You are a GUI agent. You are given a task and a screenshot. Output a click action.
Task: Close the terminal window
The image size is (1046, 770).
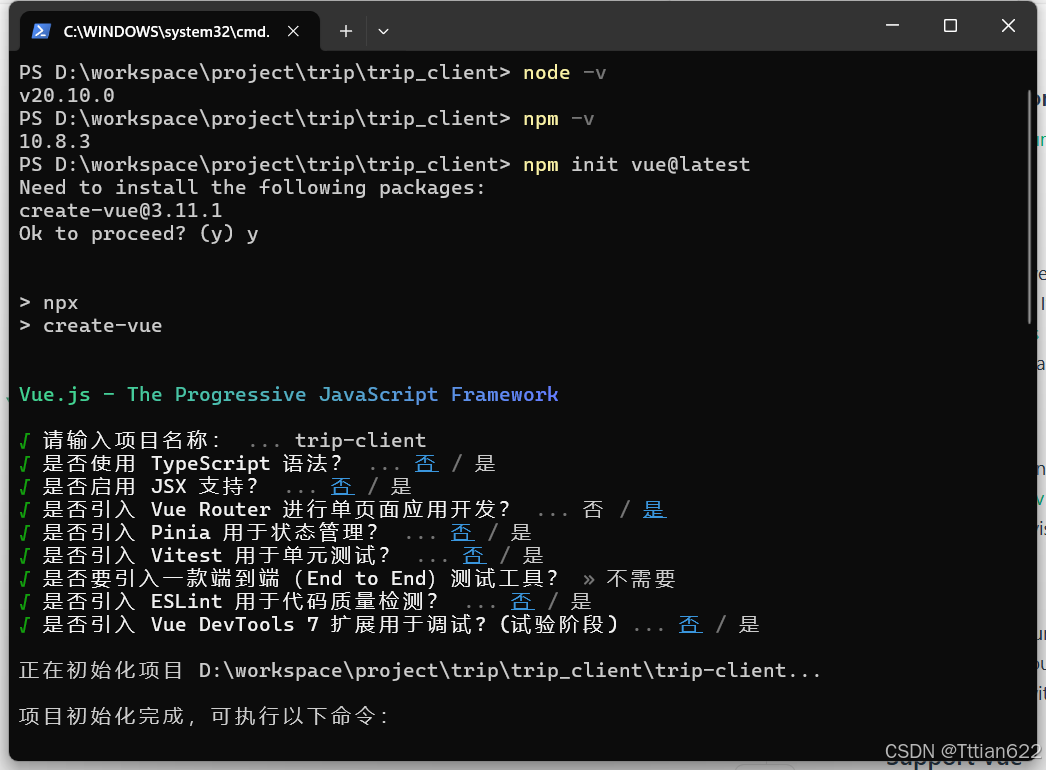click(1008, 25)
